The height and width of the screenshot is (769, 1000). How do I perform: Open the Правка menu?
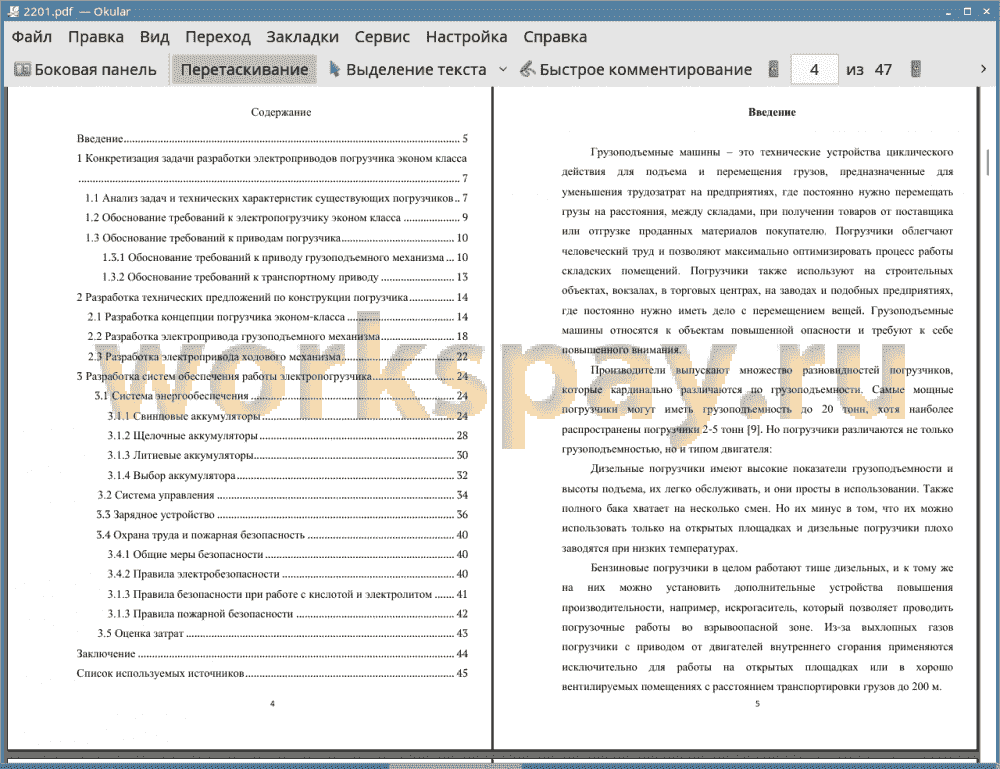tap(96, 37)
